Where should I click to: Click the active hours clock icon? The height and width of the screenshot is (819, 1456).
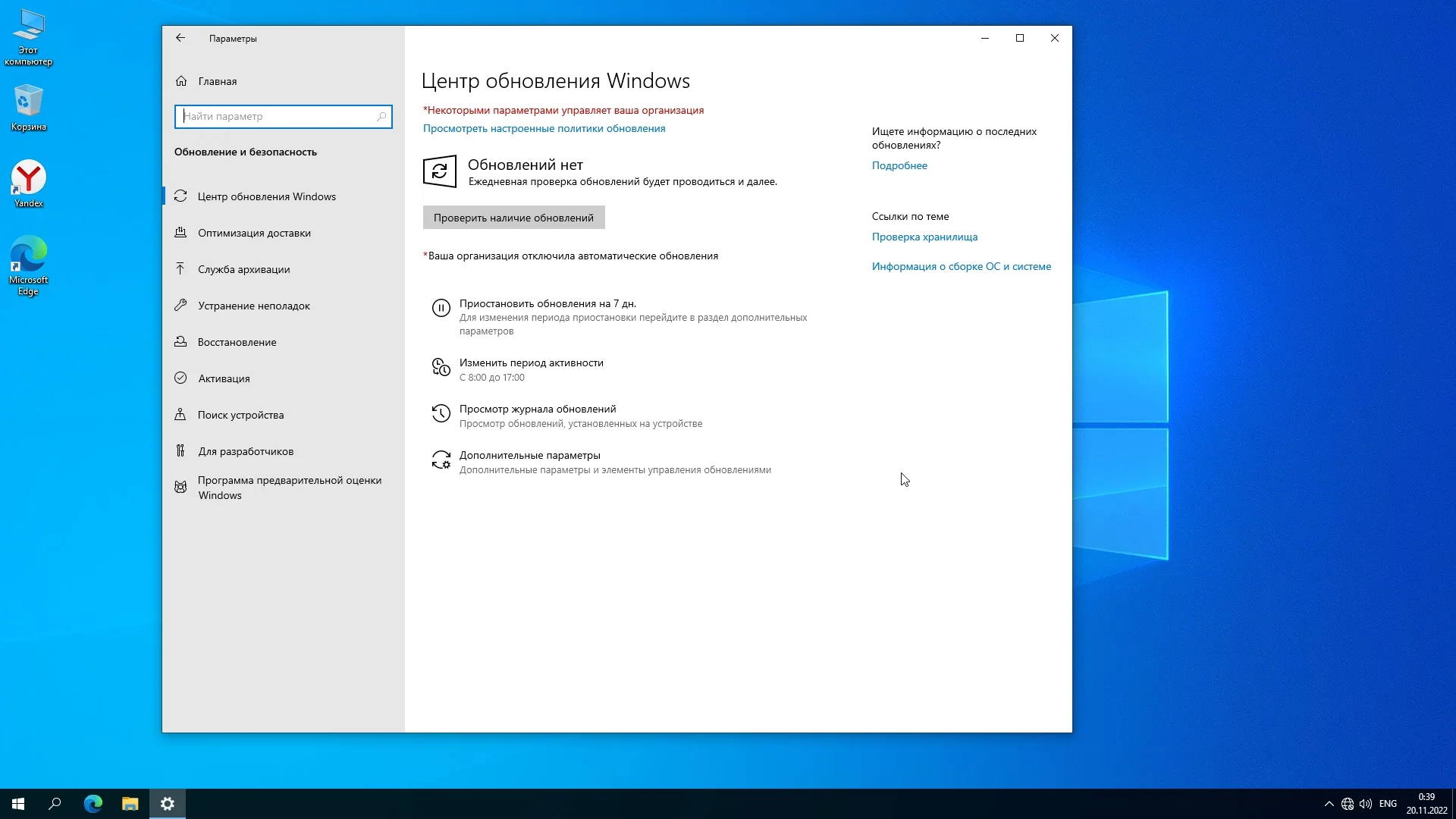pyautogui.click(x=441, y=367)
